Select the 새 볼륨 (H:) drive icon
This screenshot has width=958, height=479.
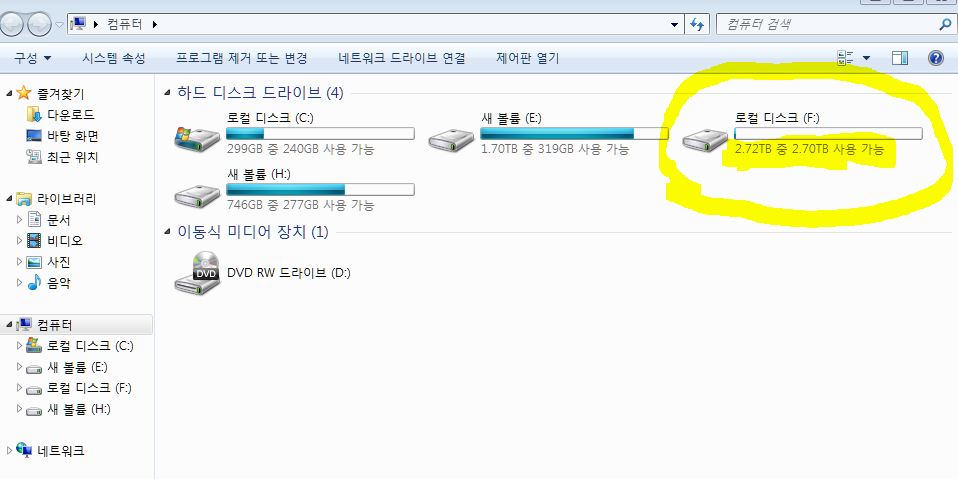[x=197, y=197]
